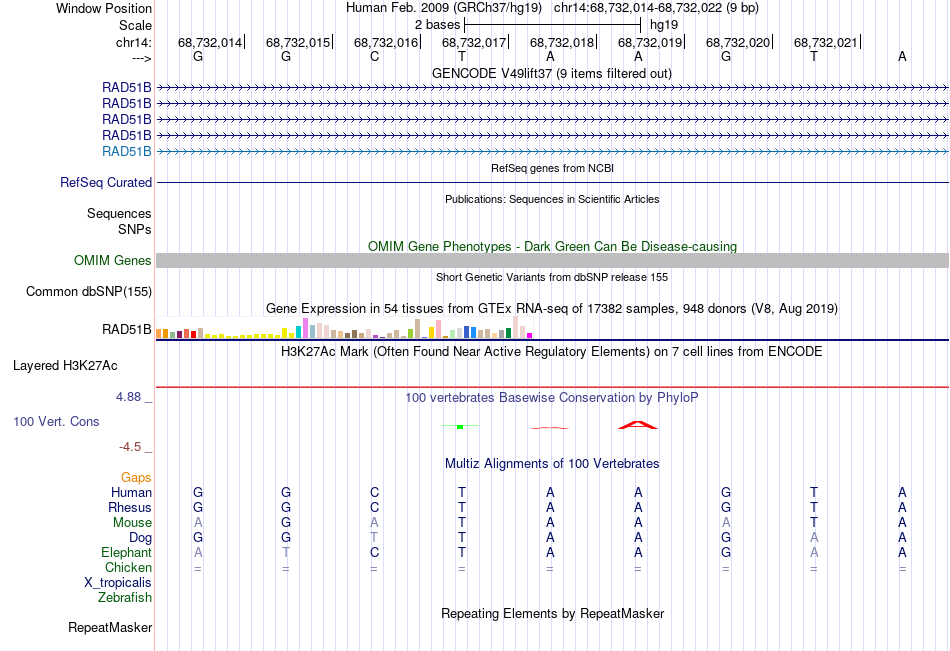Click the gray T base in Dog row
Screen dimensions: 950x651
coord(374,538)
